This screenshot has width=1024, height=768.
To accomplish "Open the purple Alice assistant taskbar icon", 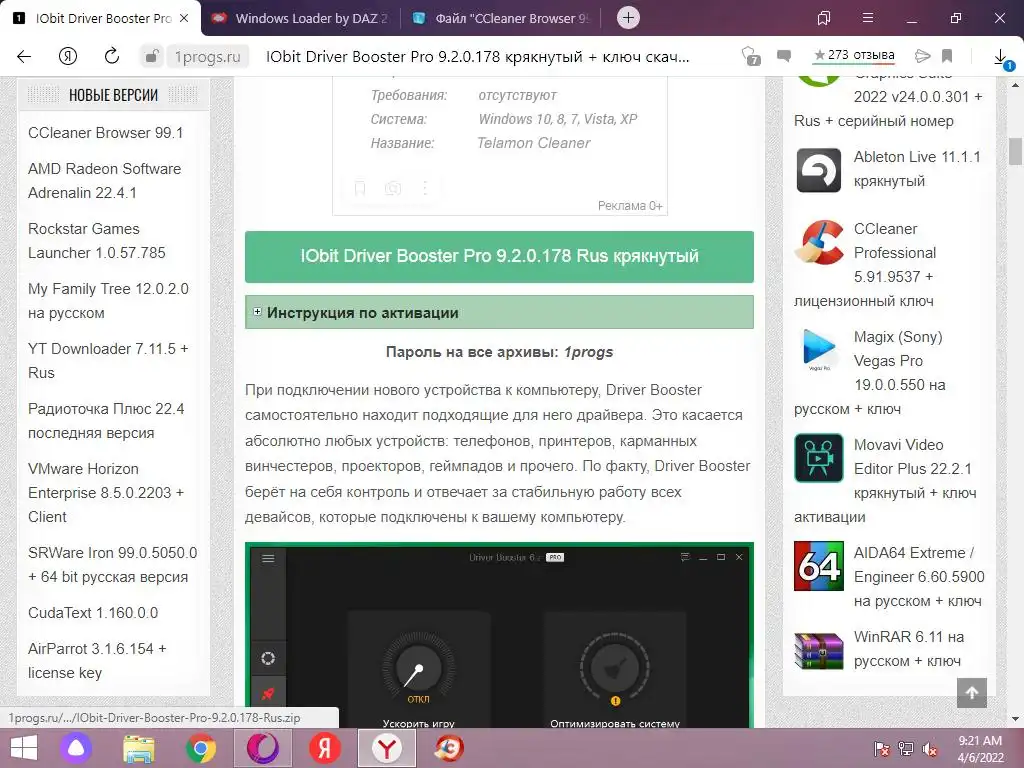I will pos(77,748).
